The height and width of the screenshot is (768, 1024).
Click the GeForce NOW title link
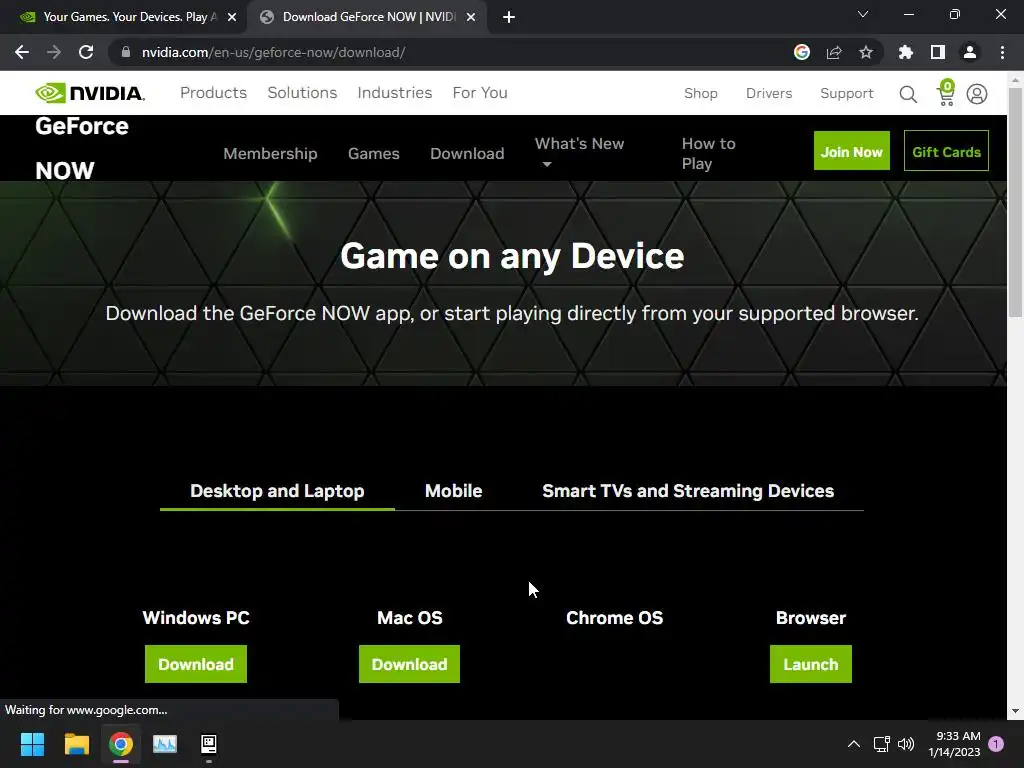tap(82, 148)
